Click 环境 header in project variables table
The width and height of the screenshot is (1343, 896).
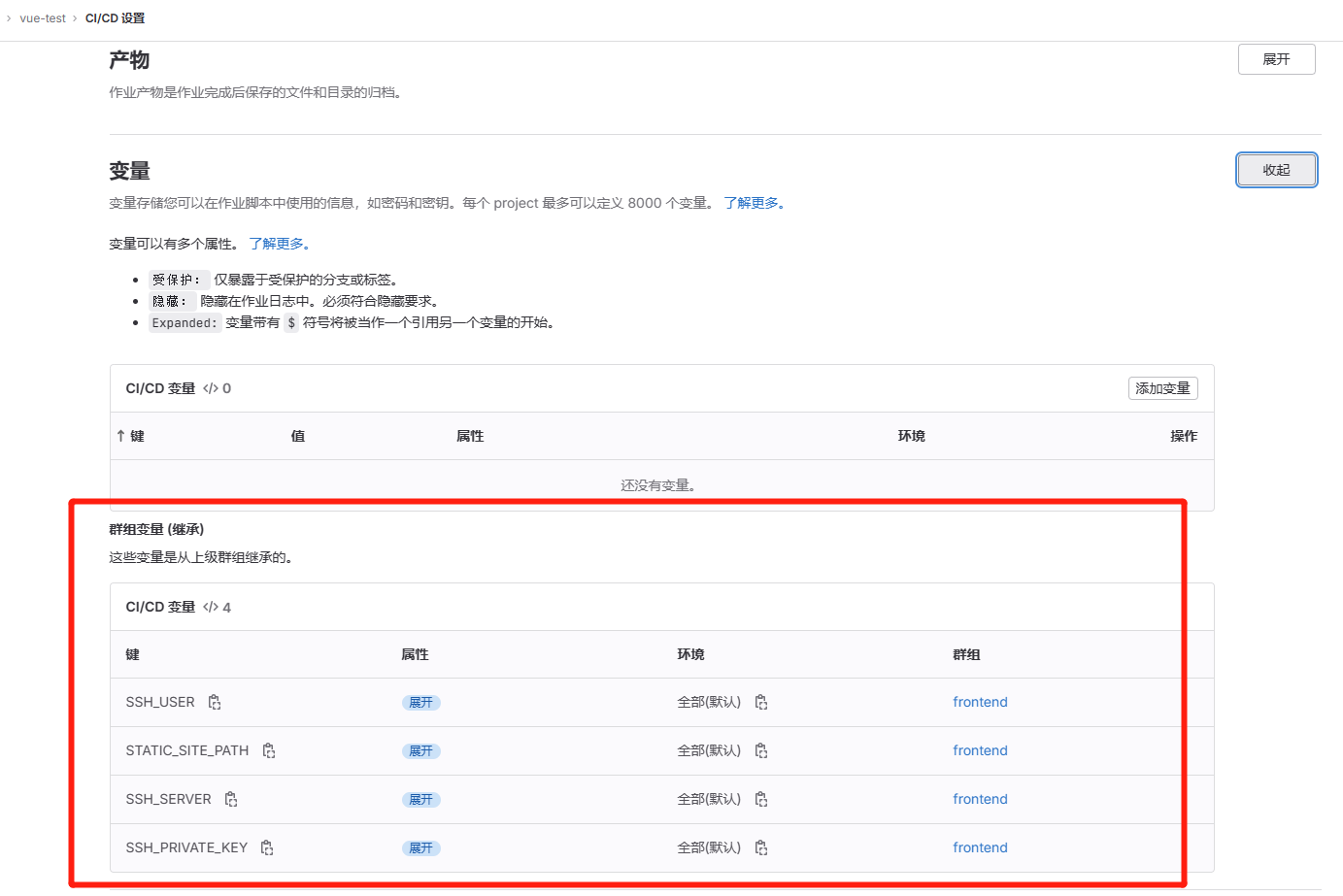(x=911, y=436)
